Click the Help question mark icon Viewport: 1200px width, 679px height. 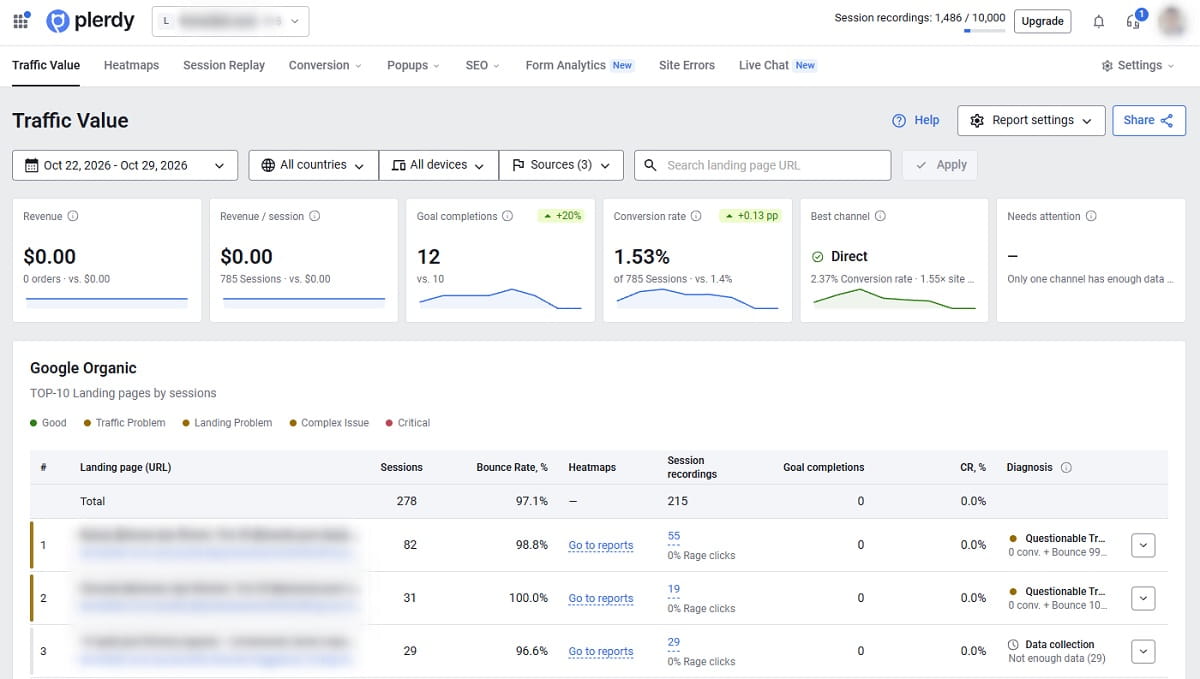899,120
